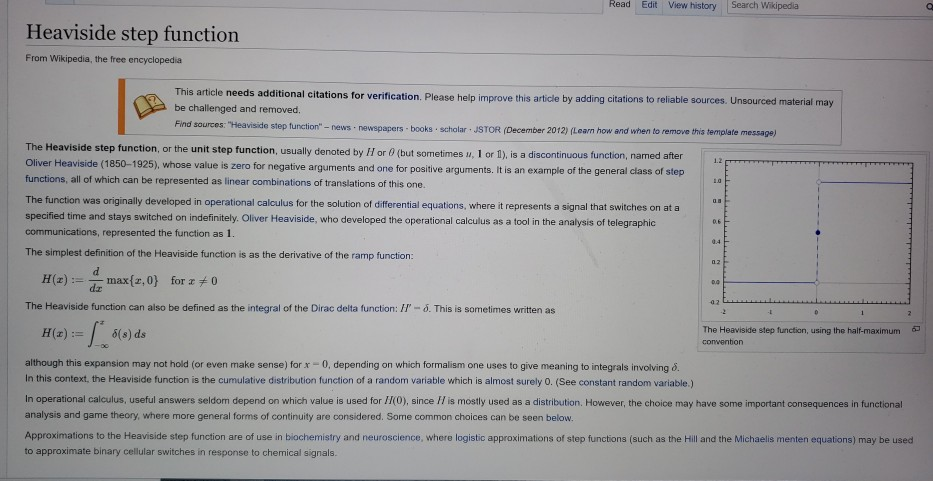This screenshot has width=933, height=481.
Task: Open the first 'Oliver Heaviside' link (1850–1925)
Action: pyautogui.click(x=62, y=163)
